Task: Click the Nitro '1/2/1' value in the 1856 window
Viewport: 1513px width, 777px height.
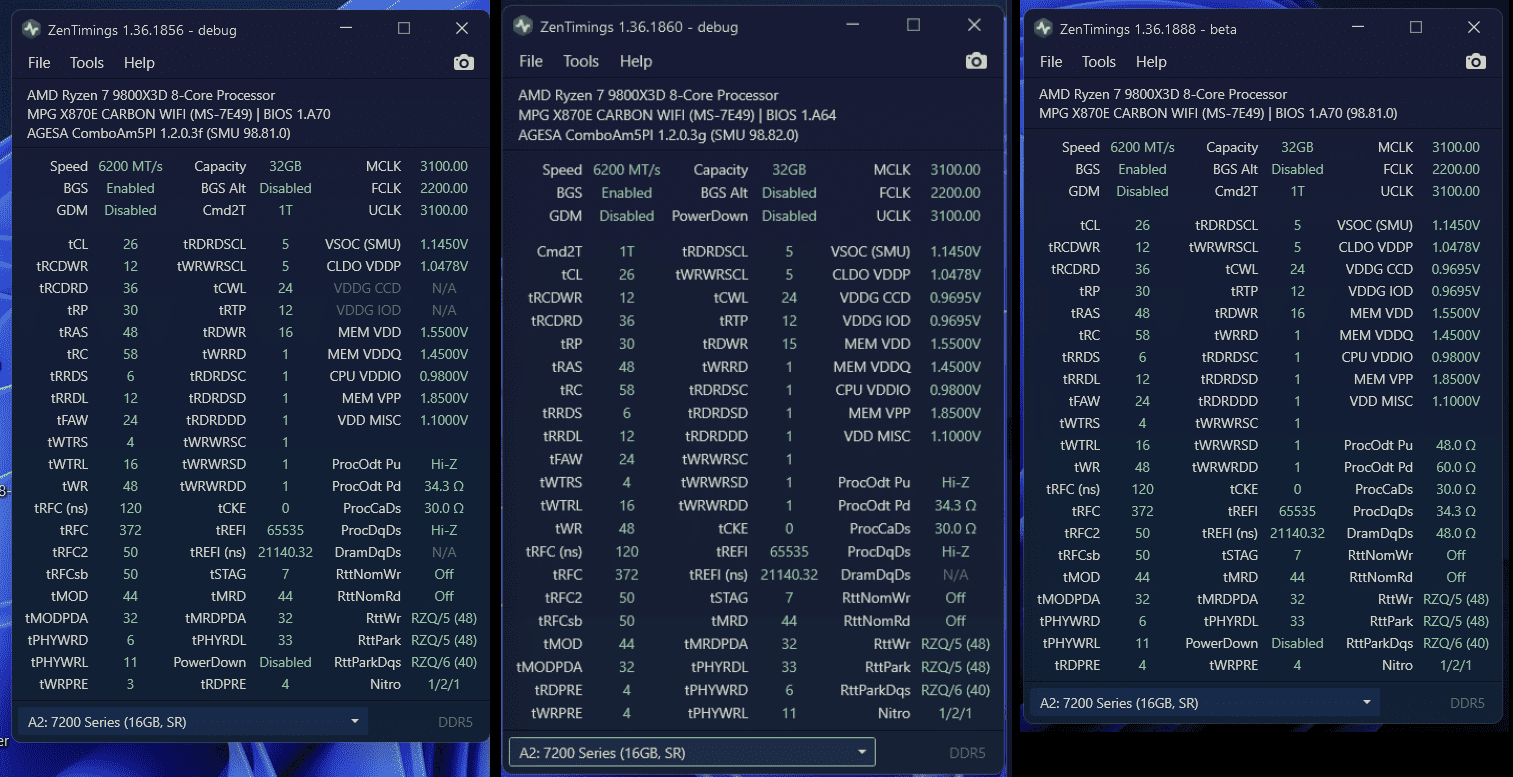Action: pos(444,684)
